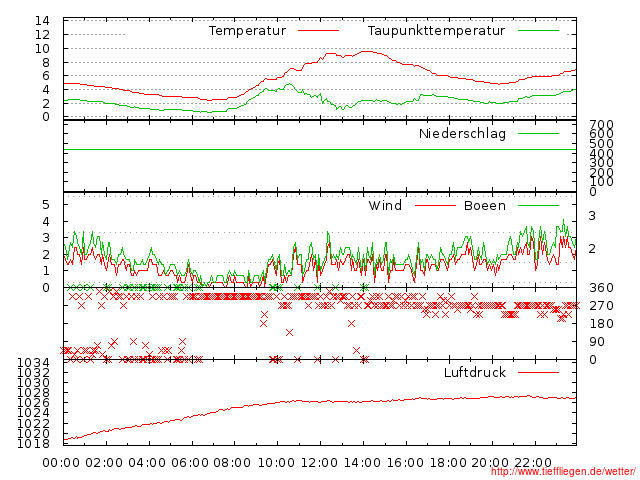The image size is (640, 480).
Task: Click the 18:00 time axis label
Action: coord(448,463)
